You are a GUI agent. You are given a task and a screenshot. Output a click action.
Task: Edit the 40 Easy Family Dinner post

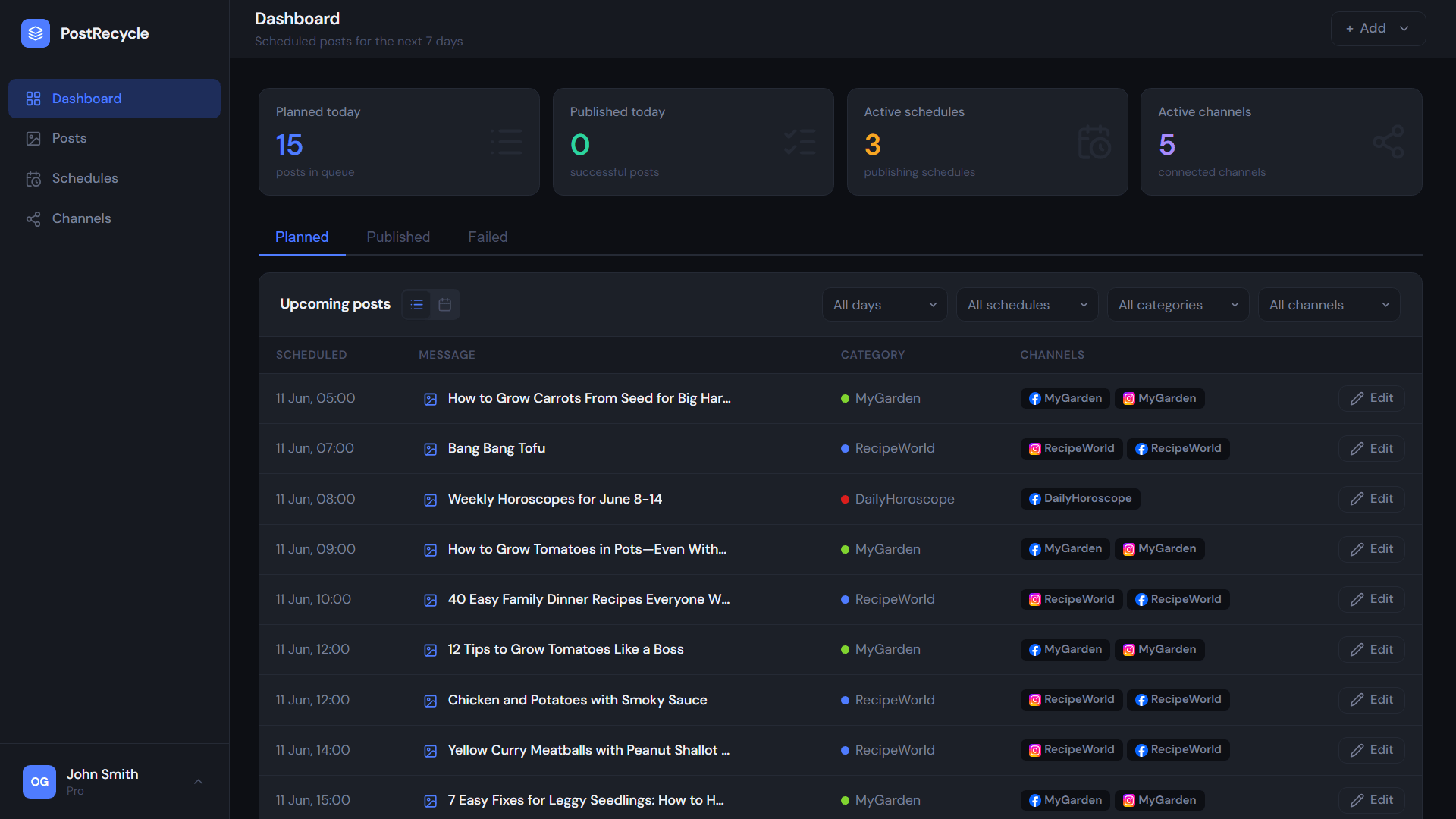(x=1371, y=598)
